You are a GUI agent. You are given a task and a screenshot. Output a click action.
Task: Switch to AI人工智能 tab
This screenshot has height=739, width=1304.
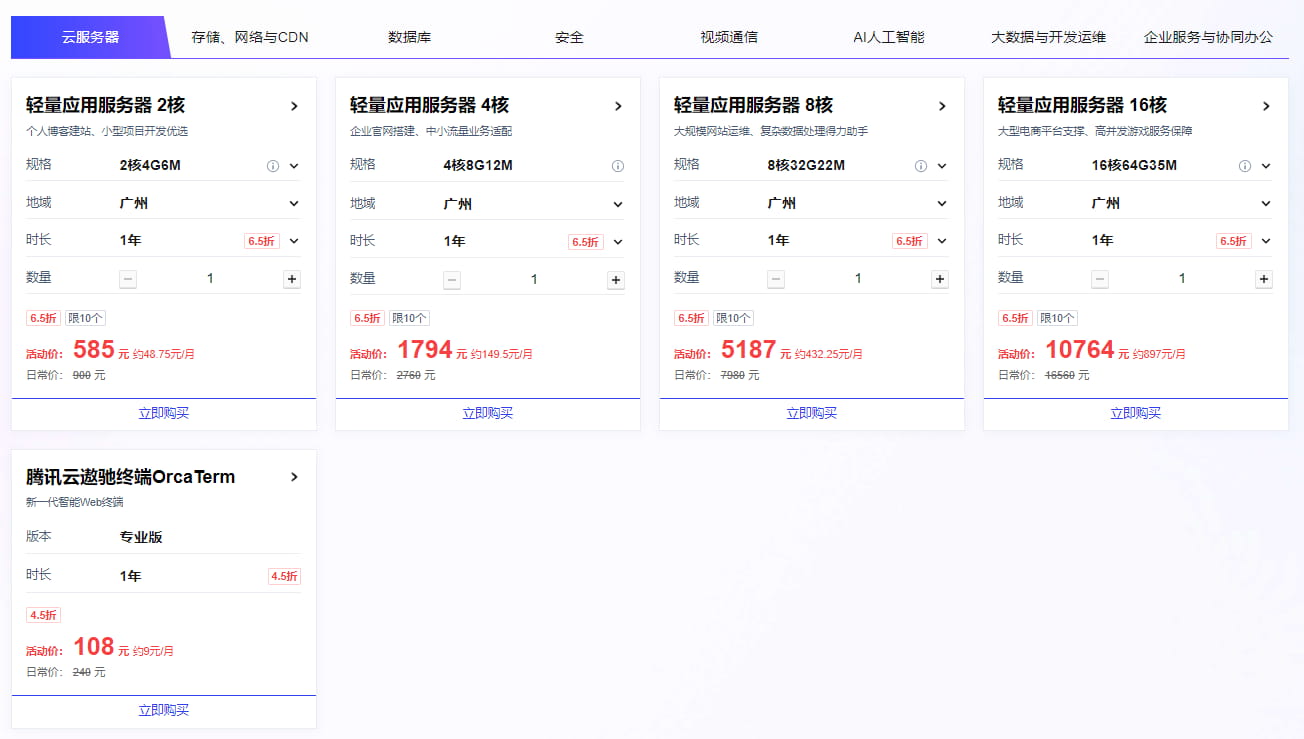(888, 37)
